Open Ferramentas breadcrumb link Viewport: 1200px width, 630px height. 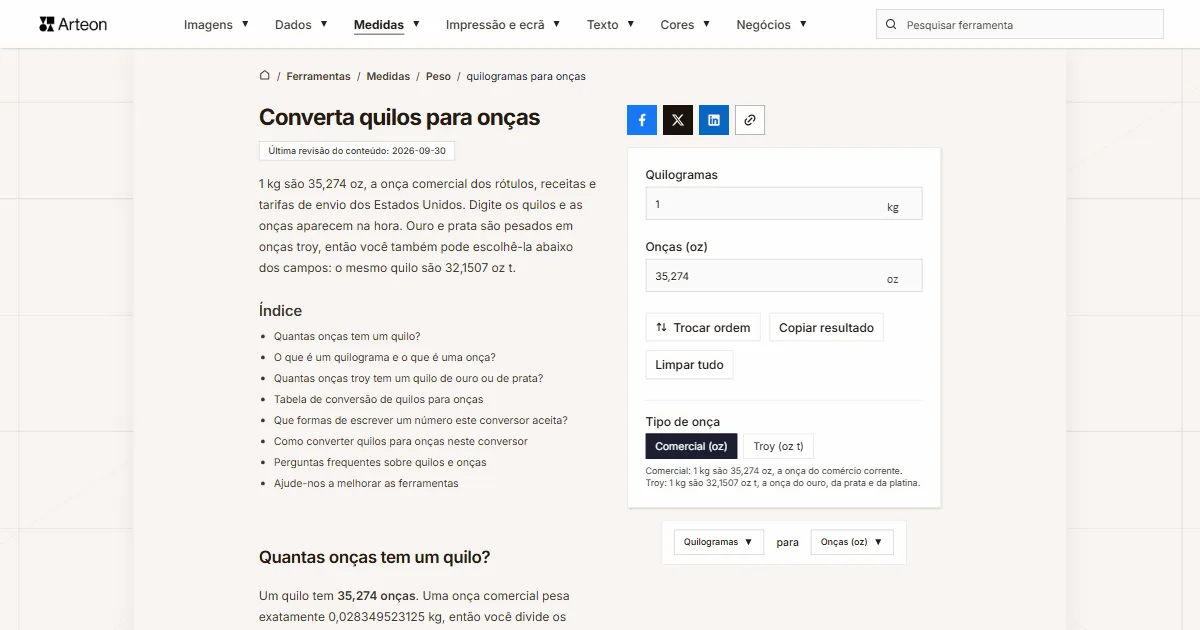(318, 76)
